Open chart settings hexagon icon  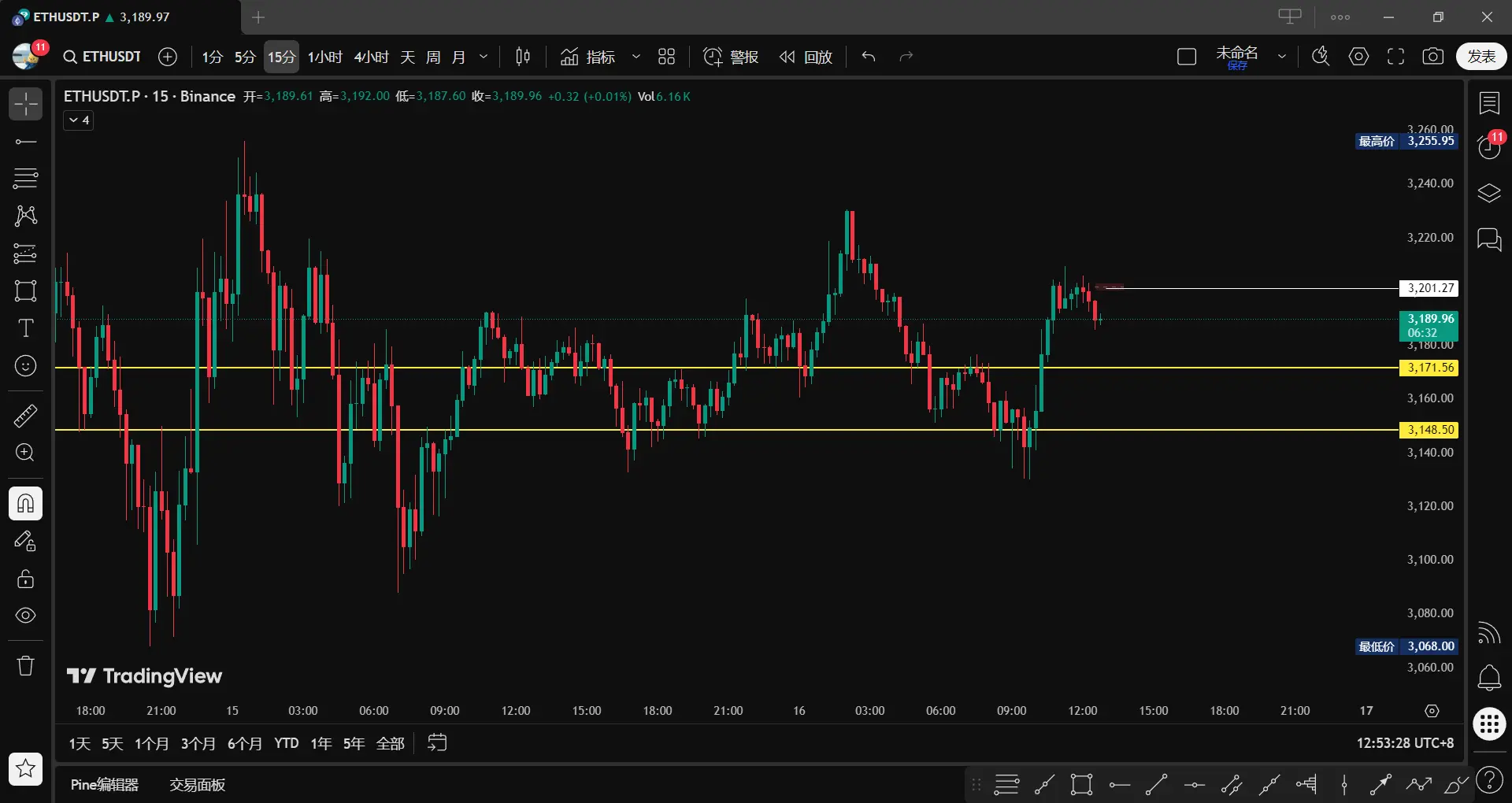(x=1358, y=57)
